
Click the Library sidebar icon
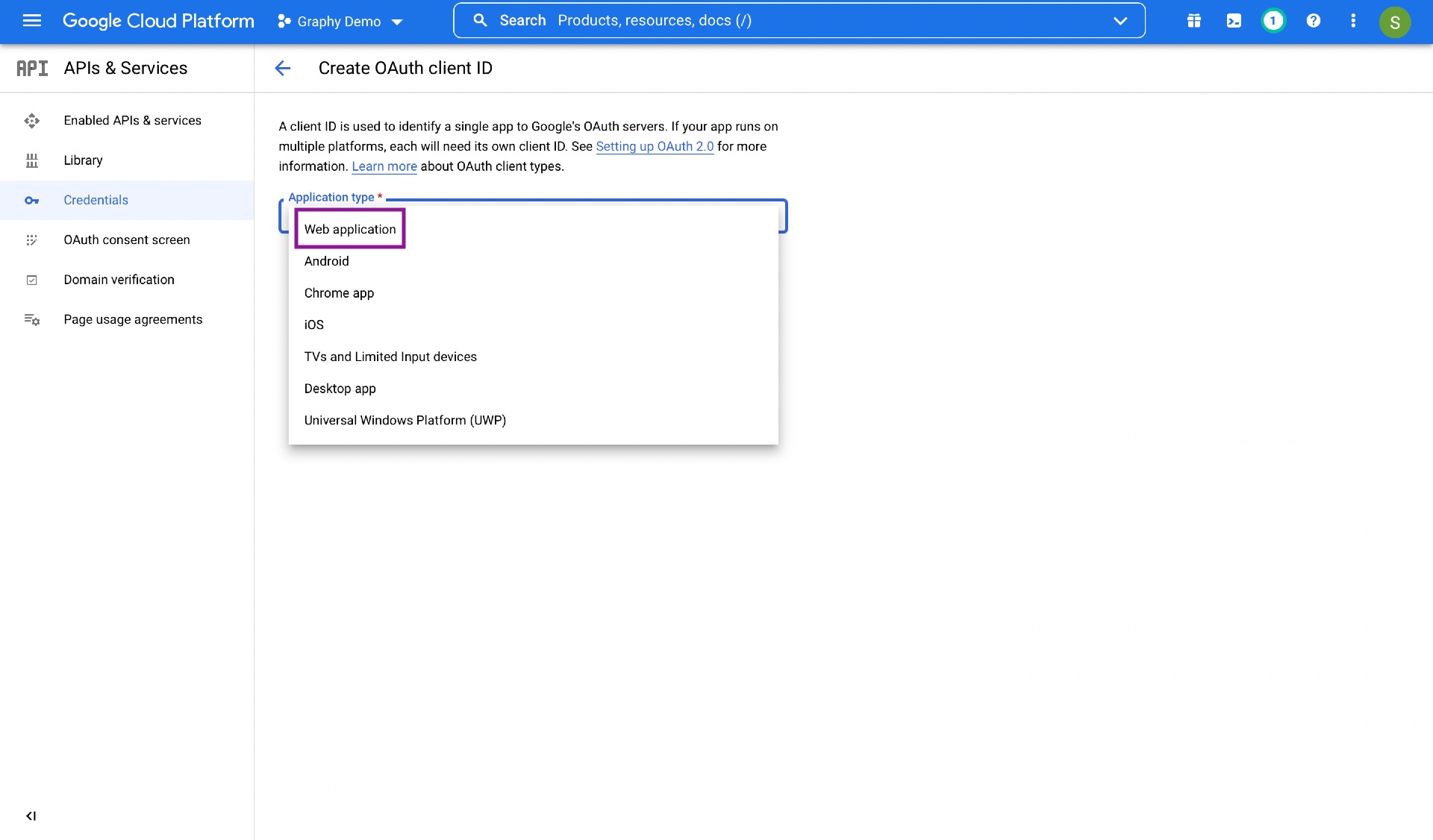[x=31, y=160]
